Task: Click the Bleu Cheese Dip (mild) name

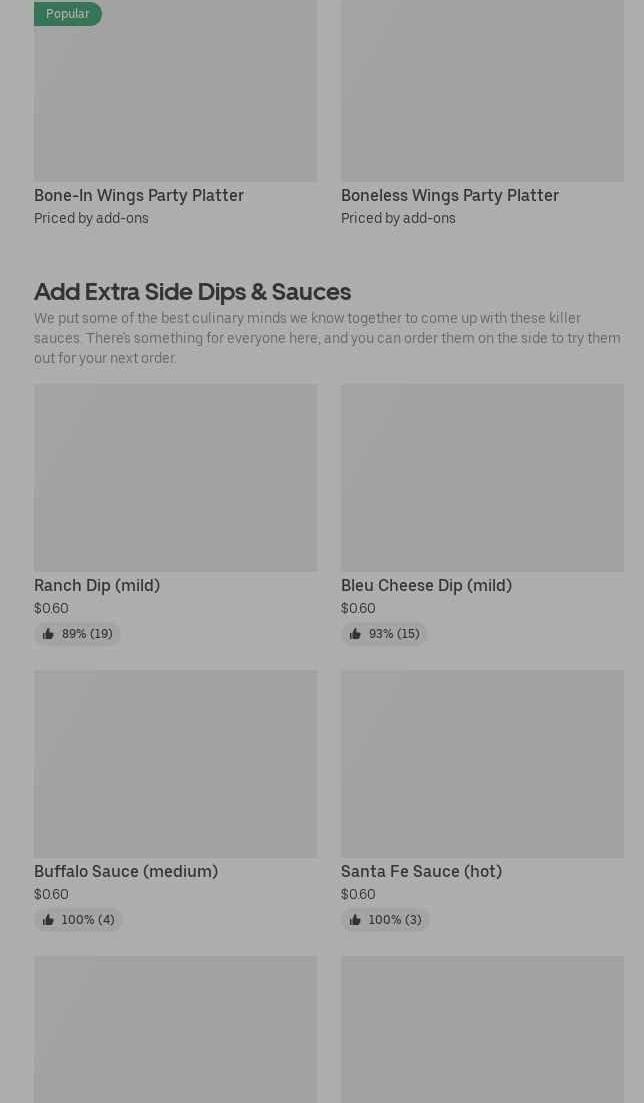Action: (x=427, y=585)
